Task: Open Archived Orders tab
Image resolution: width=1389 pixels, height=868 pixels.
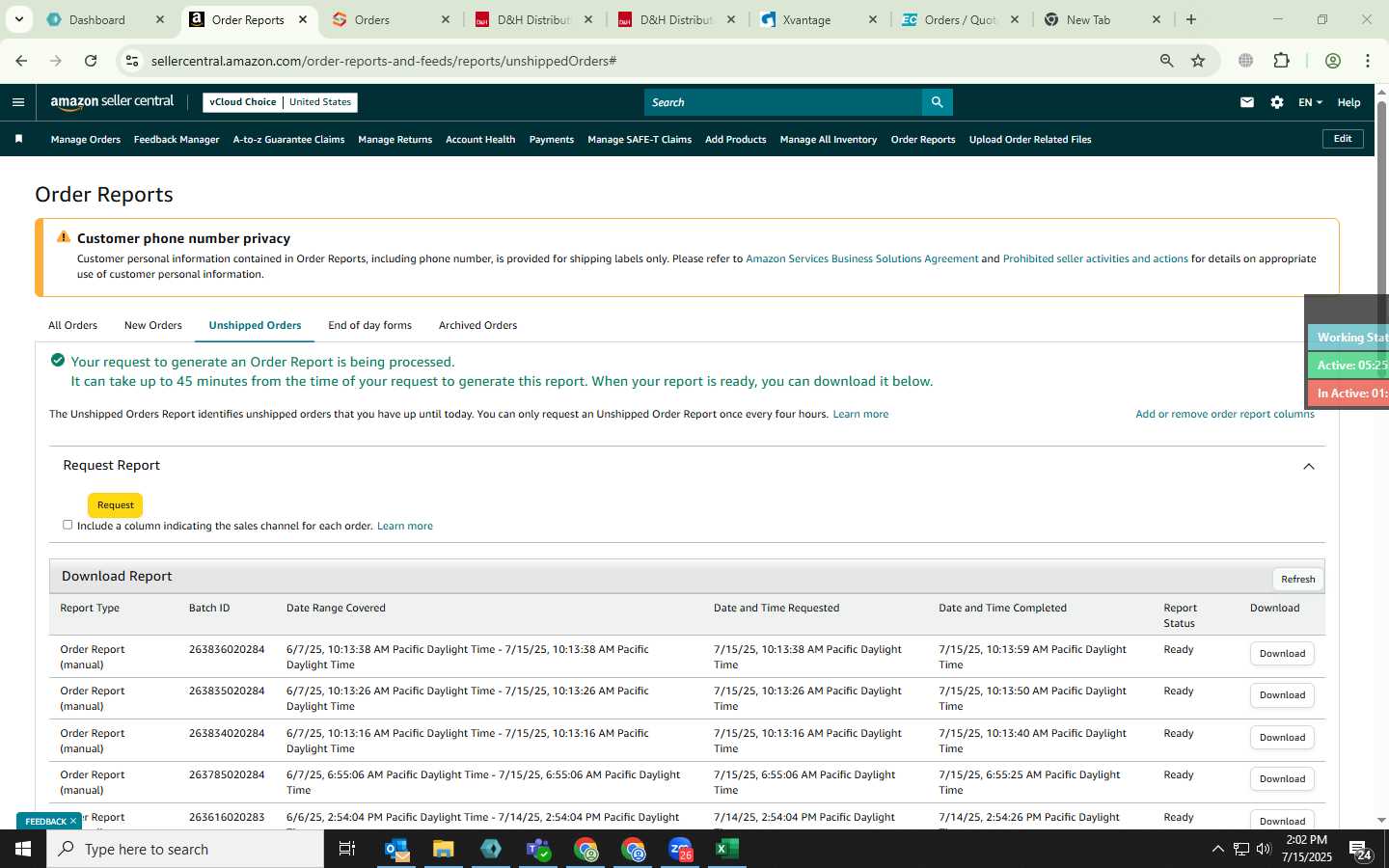Action: [477, 325]
